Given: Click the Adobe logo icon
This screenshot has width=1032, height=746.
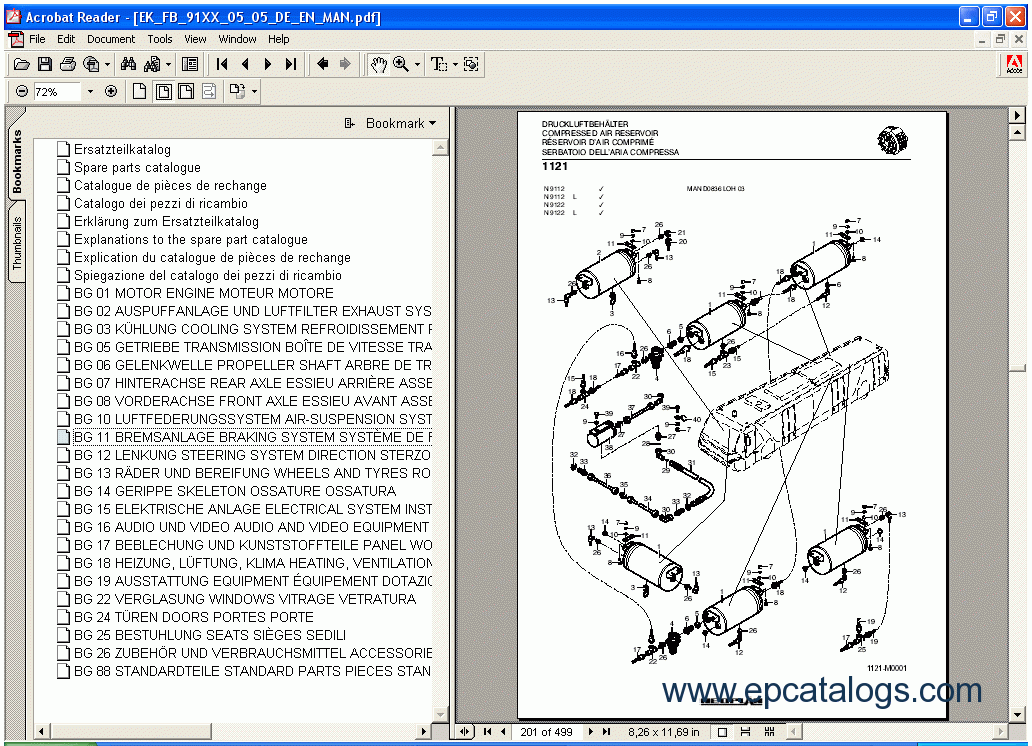Looking at the screenshot, I should (1014, 65).
